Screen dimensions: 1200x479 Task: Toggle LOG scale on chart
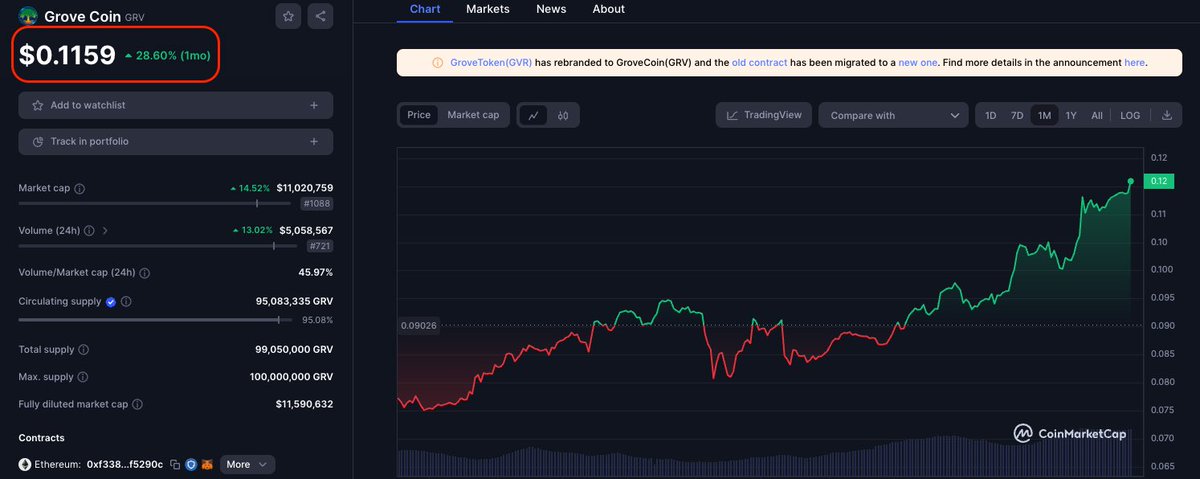[1130, 116]
